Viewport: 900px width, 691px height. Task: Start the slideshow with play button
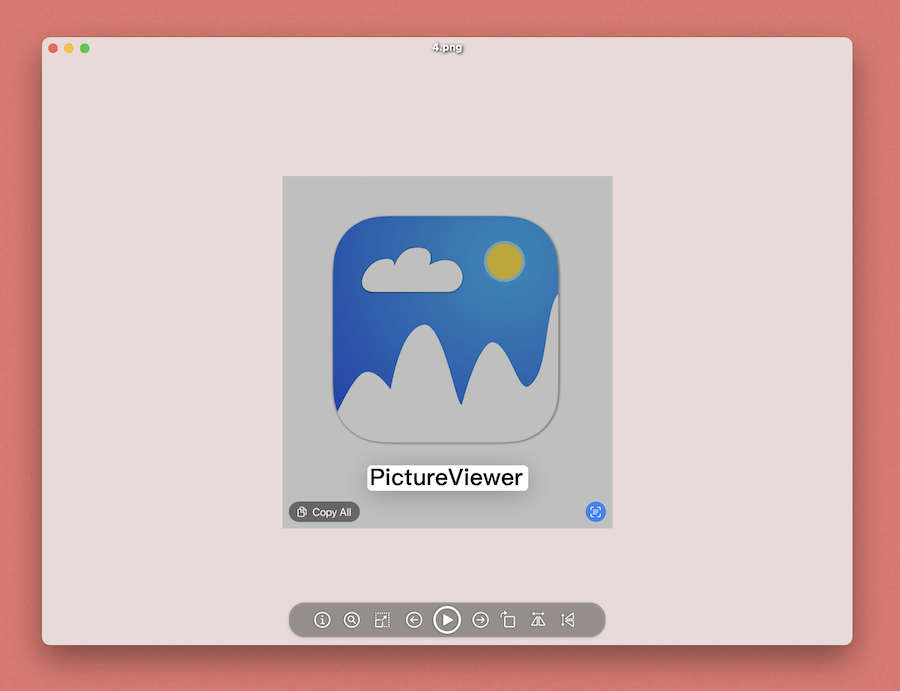tap(447, 620)
